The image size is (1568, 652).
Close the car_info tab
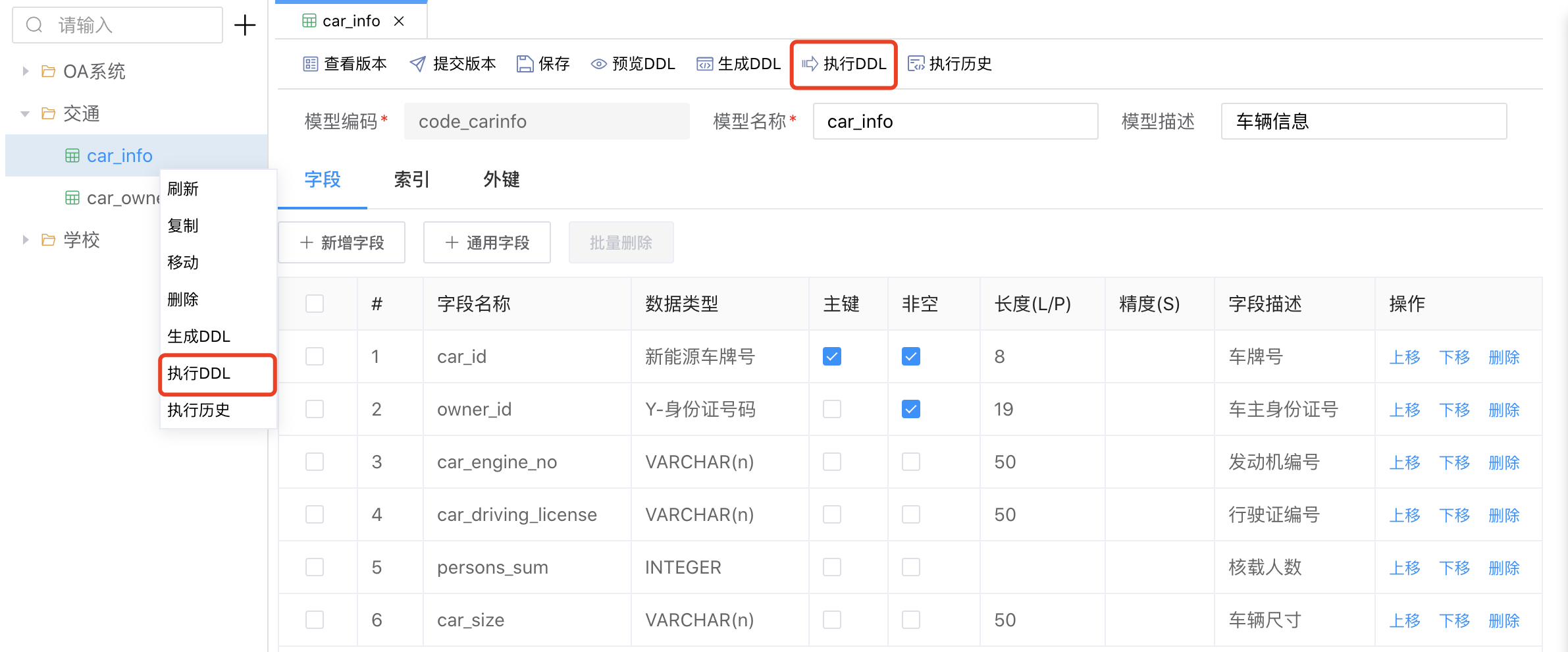pyautogui.click(x=399, y=22)
